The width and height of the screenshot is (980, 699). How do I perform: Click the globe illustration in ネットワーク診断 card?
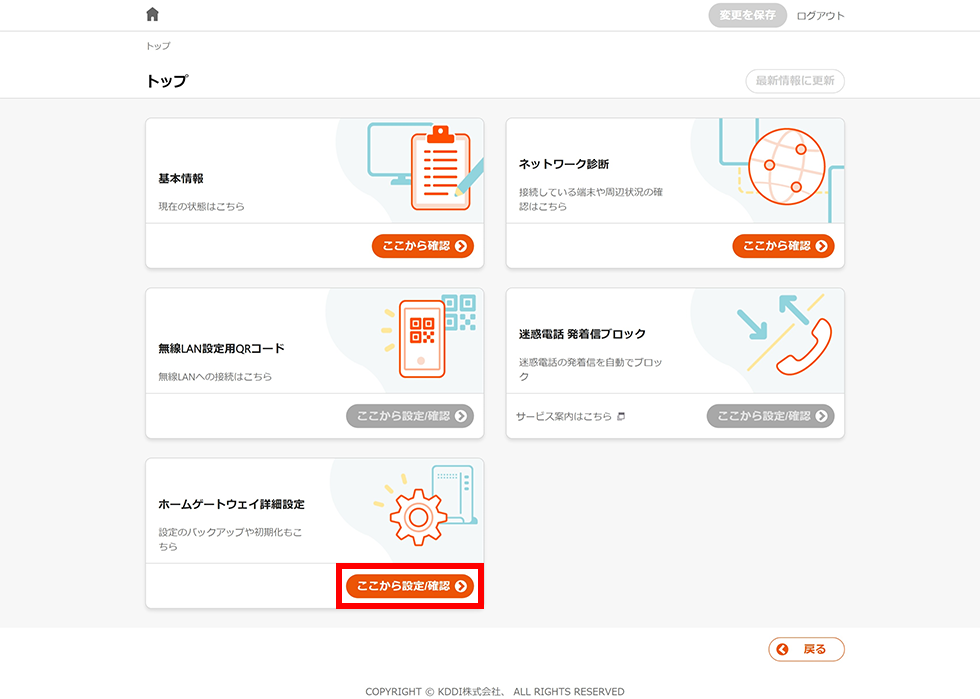(x=786, y=166)
